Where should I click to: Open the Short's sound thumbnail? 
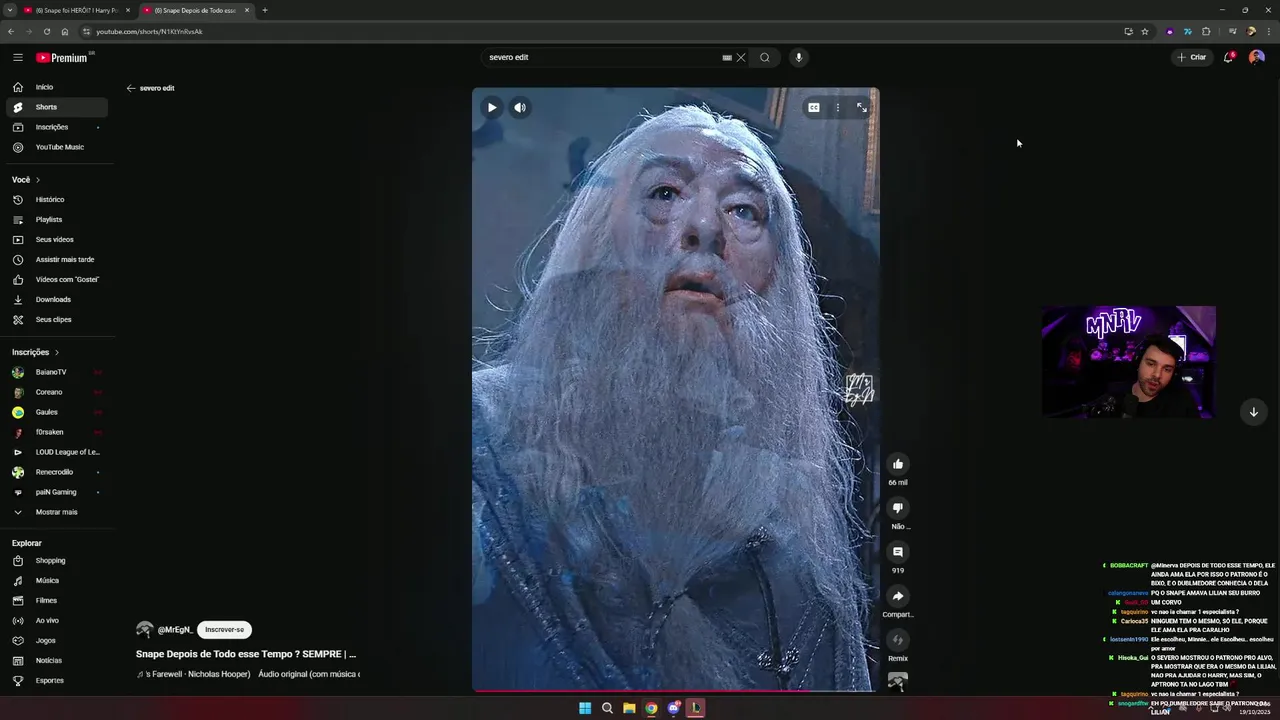898,682
